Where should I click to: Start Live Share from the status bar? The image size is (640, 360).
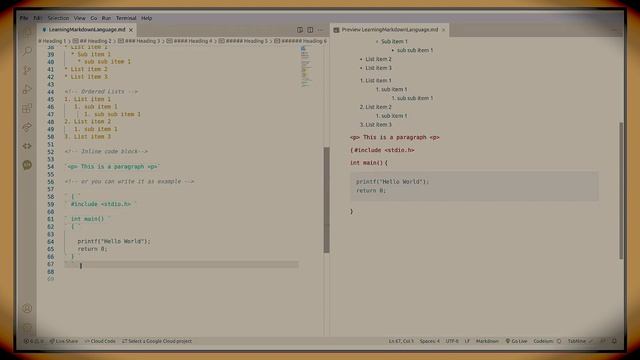tap(64, 341)
